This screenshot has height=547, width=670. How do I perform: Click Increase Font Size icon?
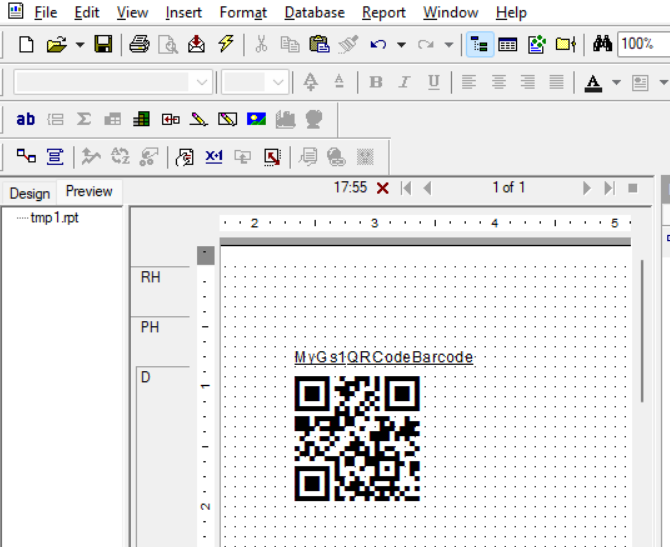[311, 82]
